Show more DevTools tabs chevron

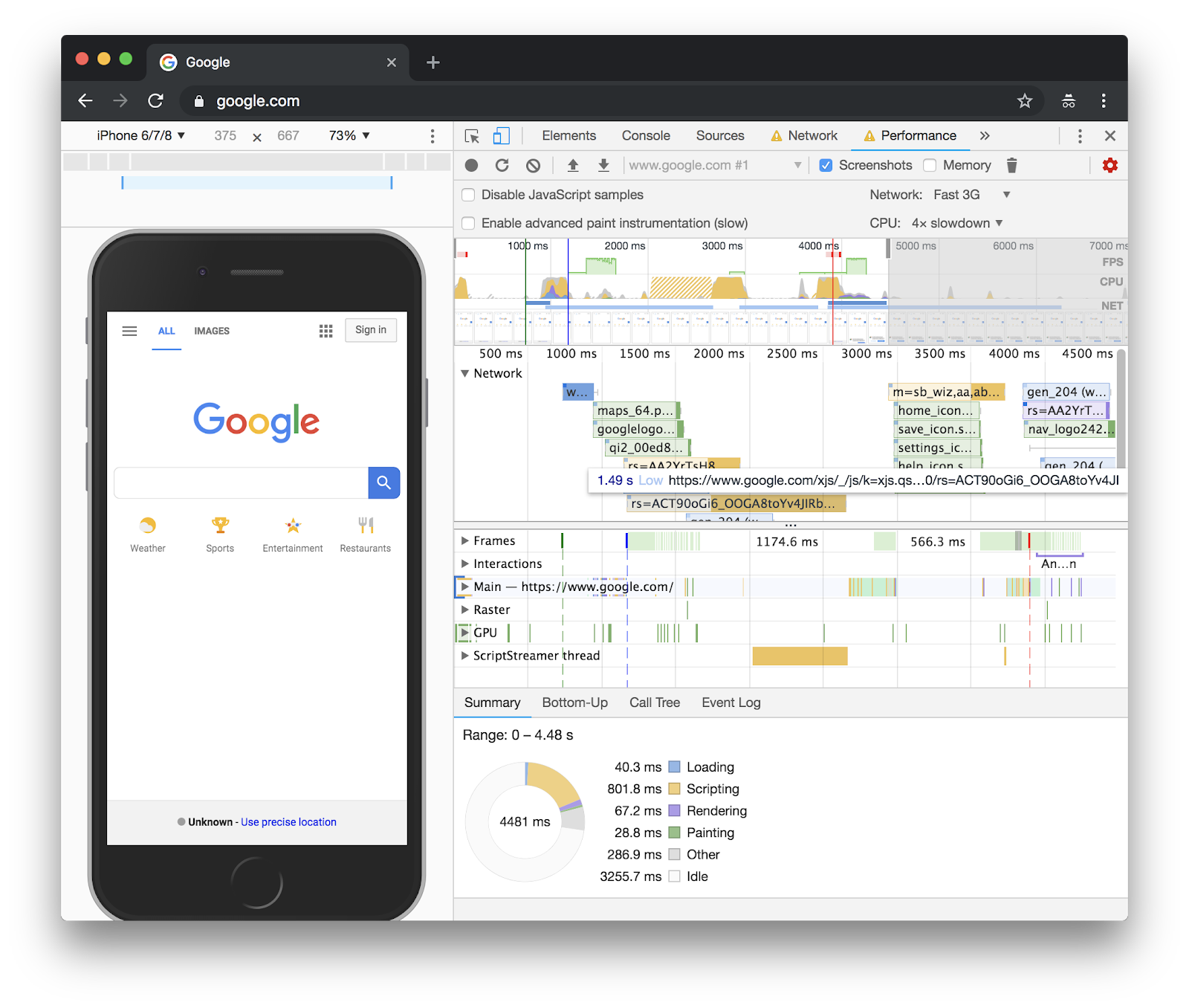tap(985, 136)
